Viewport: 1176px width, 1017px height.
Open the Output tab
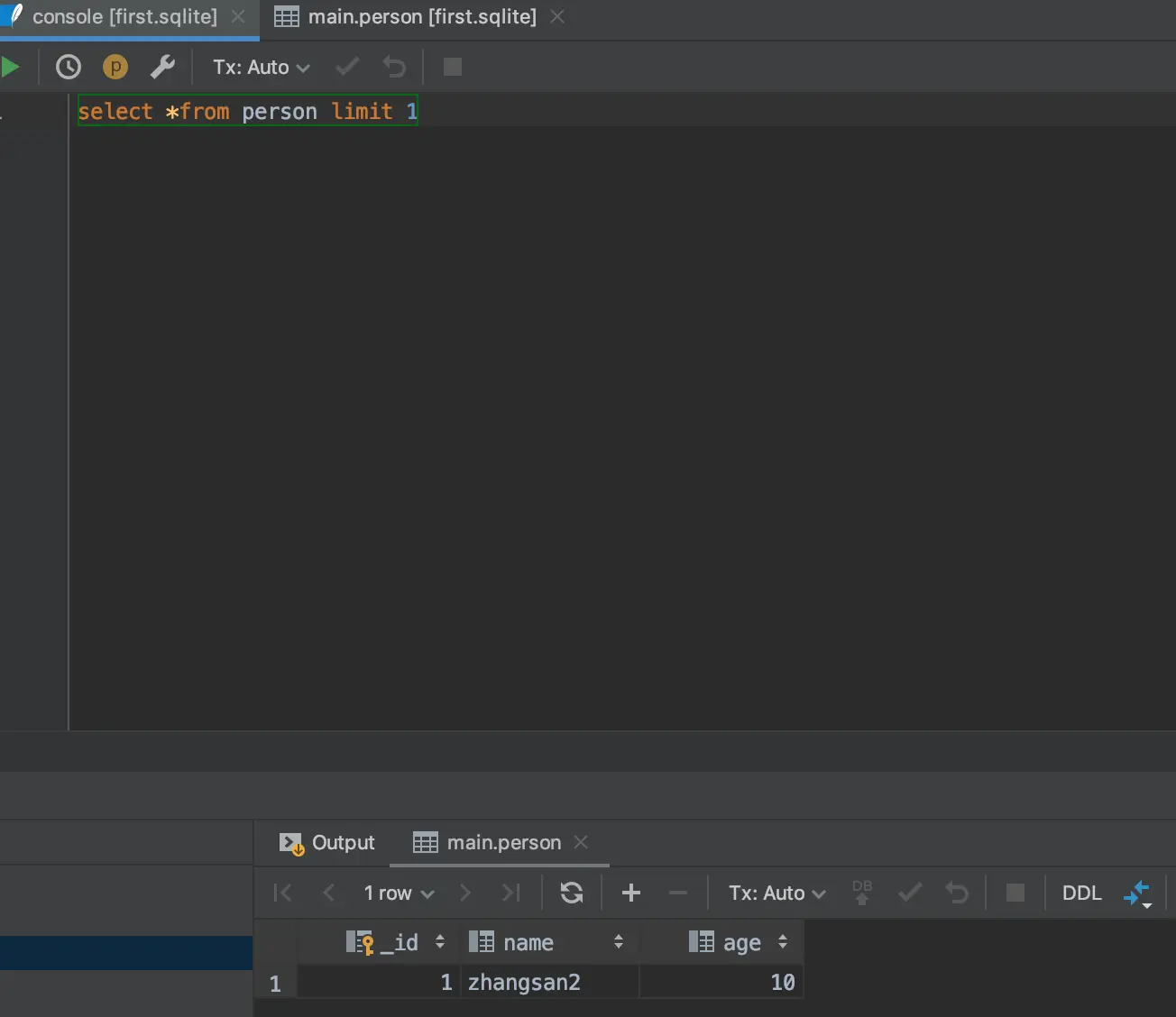tap(326, 842)
